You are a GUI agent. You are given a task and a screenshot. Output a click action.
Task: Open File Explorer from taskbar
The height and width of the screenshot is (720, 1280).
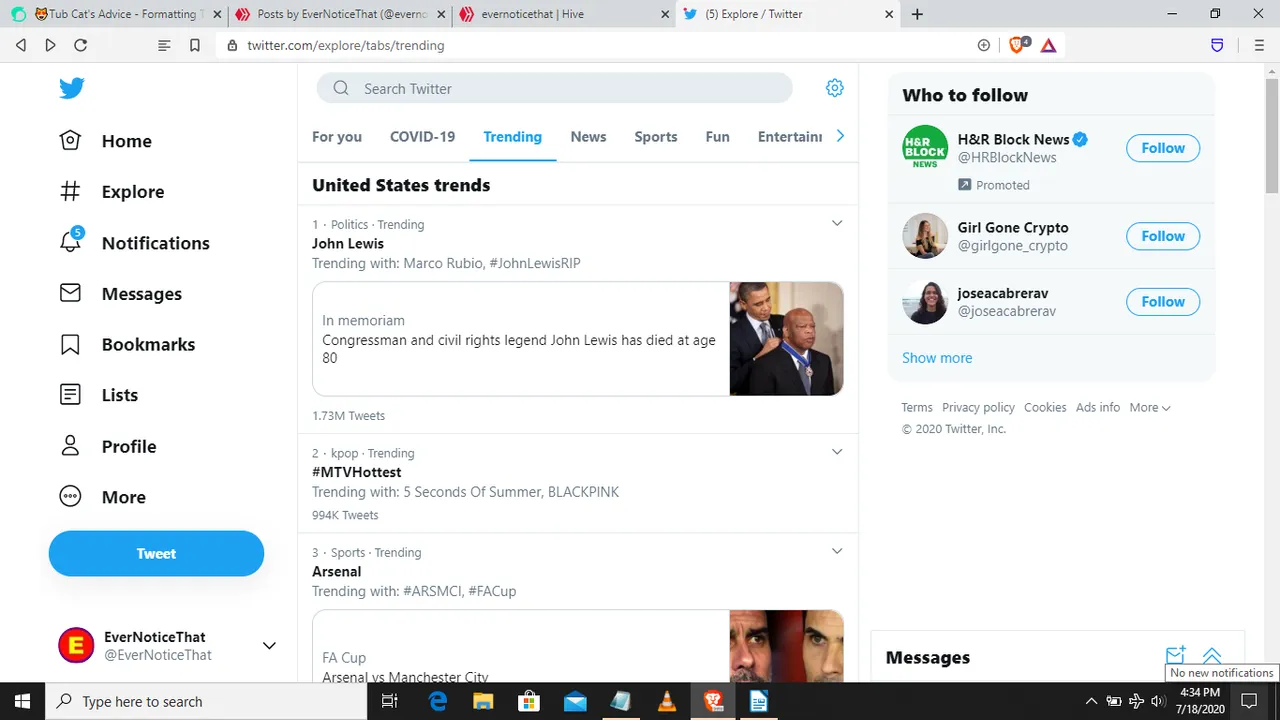(x=483, y=701)
